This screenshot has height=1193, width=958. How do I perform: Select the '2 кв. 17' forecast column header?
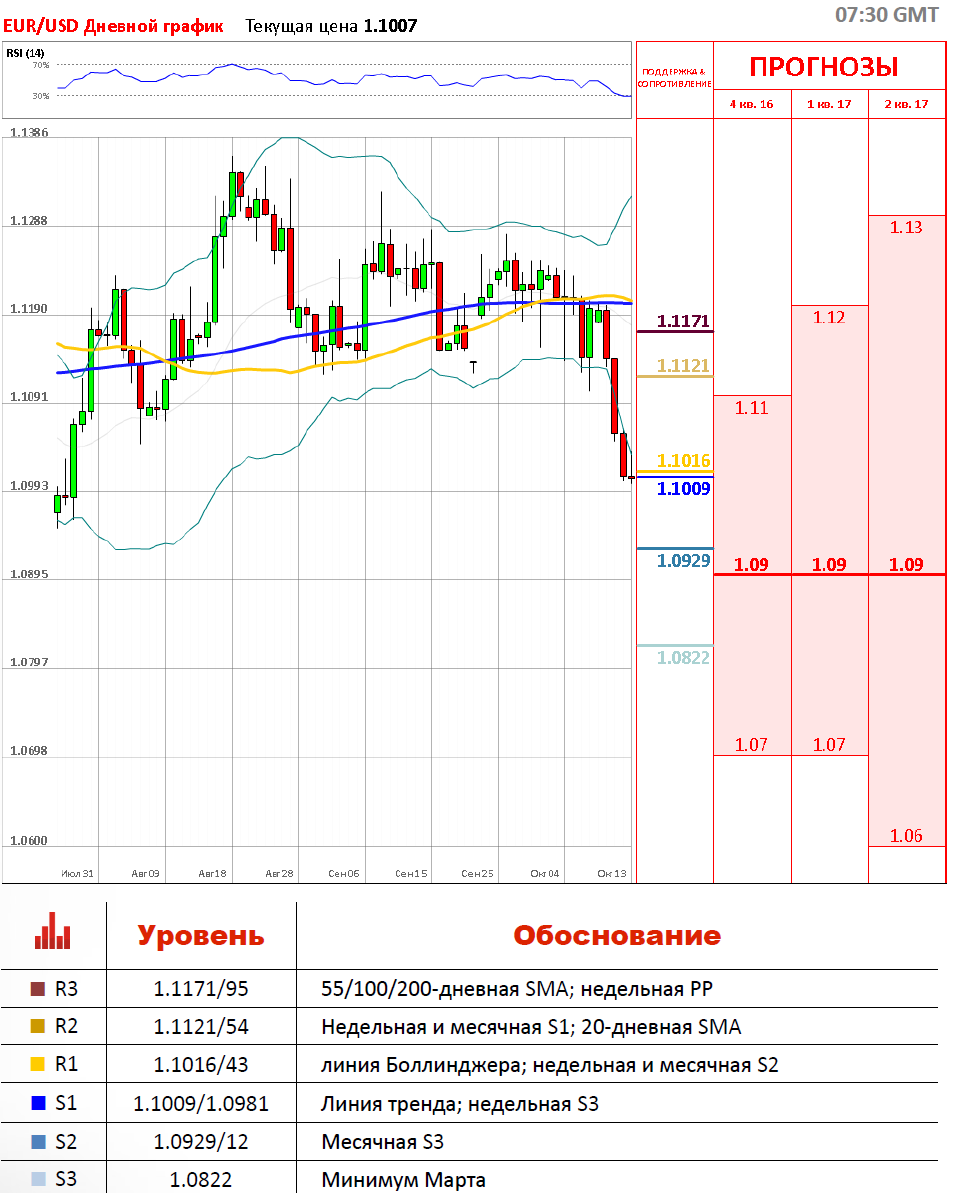[x=906, y=104]
